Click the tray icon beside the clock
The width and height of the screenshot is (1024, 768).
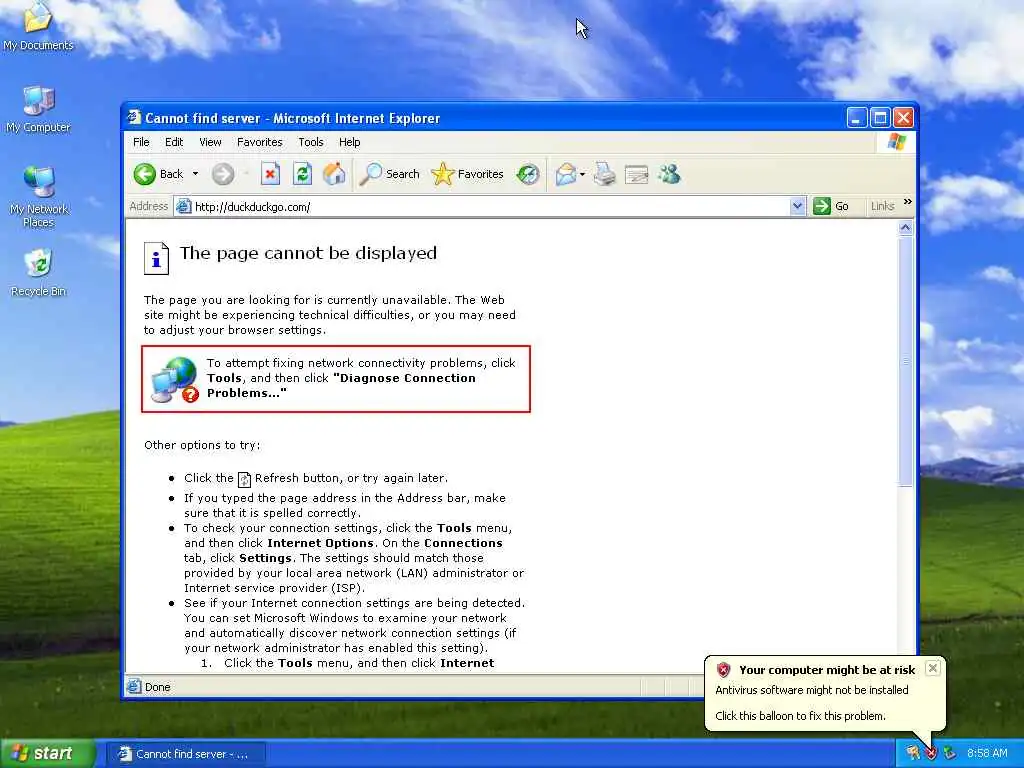[x=950, y=754]
